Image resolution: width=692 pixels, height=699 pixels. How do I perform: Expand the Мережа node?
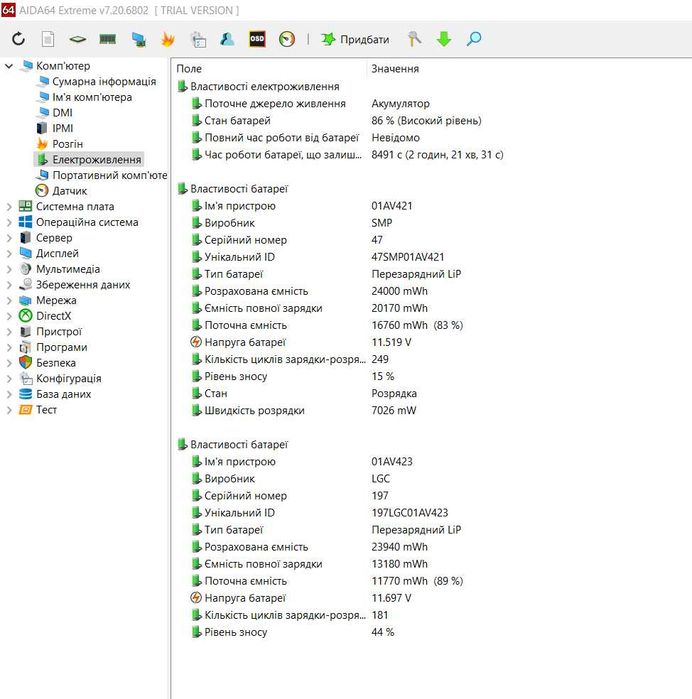coord(9,300)
